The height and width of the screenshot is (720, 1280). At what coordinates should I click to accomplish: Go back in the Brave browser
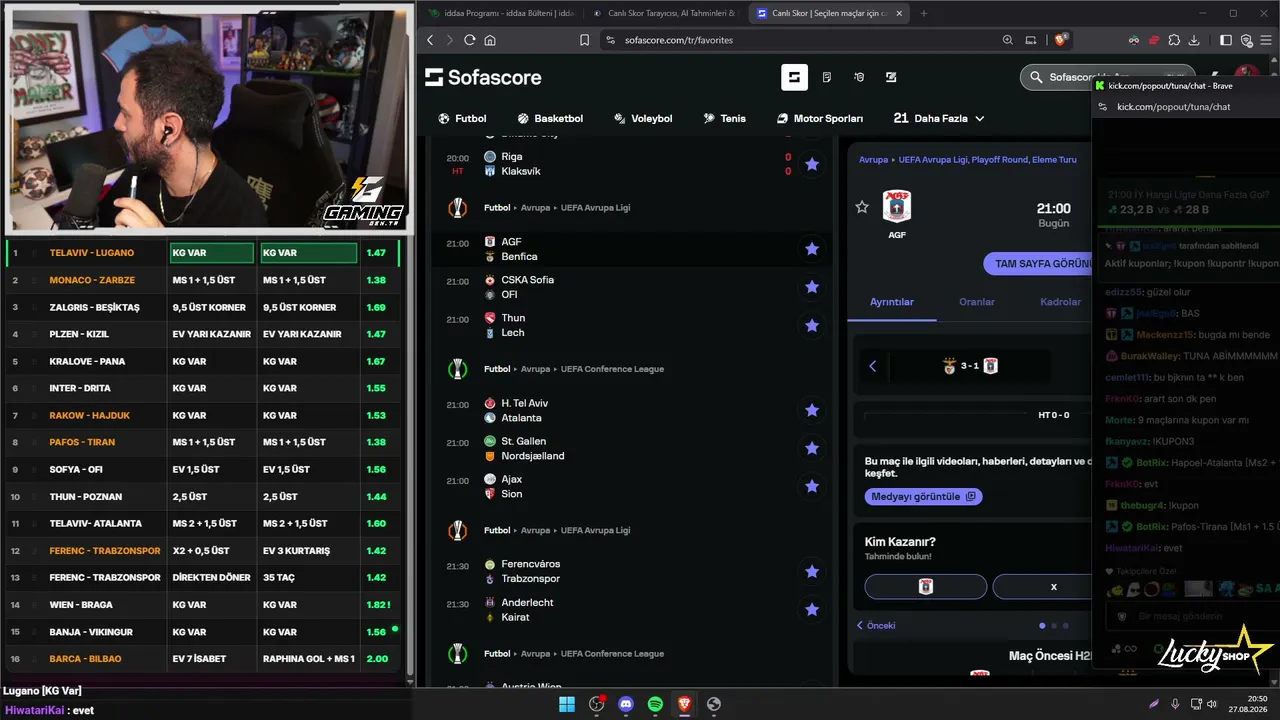(430, 40)
